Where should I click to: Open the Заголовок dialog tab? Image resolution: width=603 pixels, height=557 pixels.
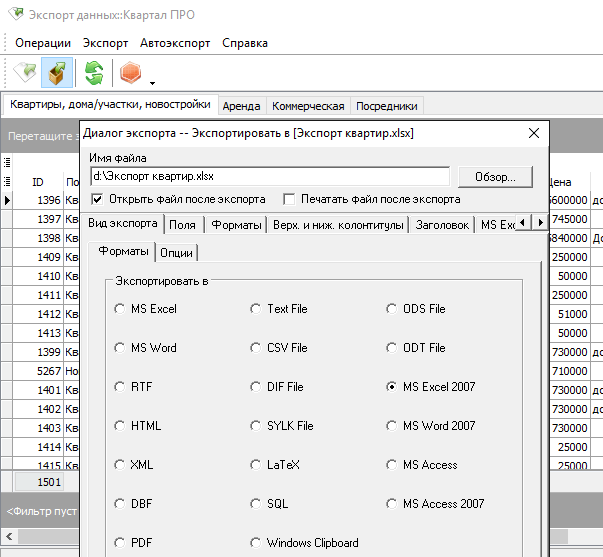click(x=442, y=225)
